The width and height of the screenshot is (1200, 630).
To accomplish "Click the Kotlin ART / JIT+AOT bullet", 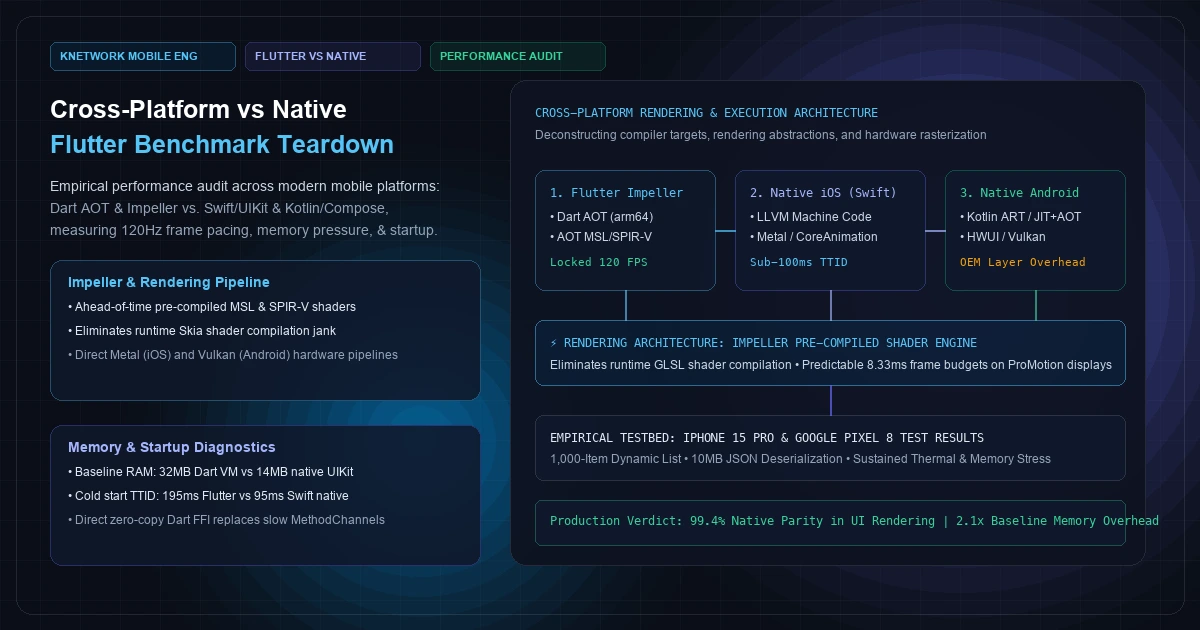I will pyautogui.click(x=1020, y=216).
